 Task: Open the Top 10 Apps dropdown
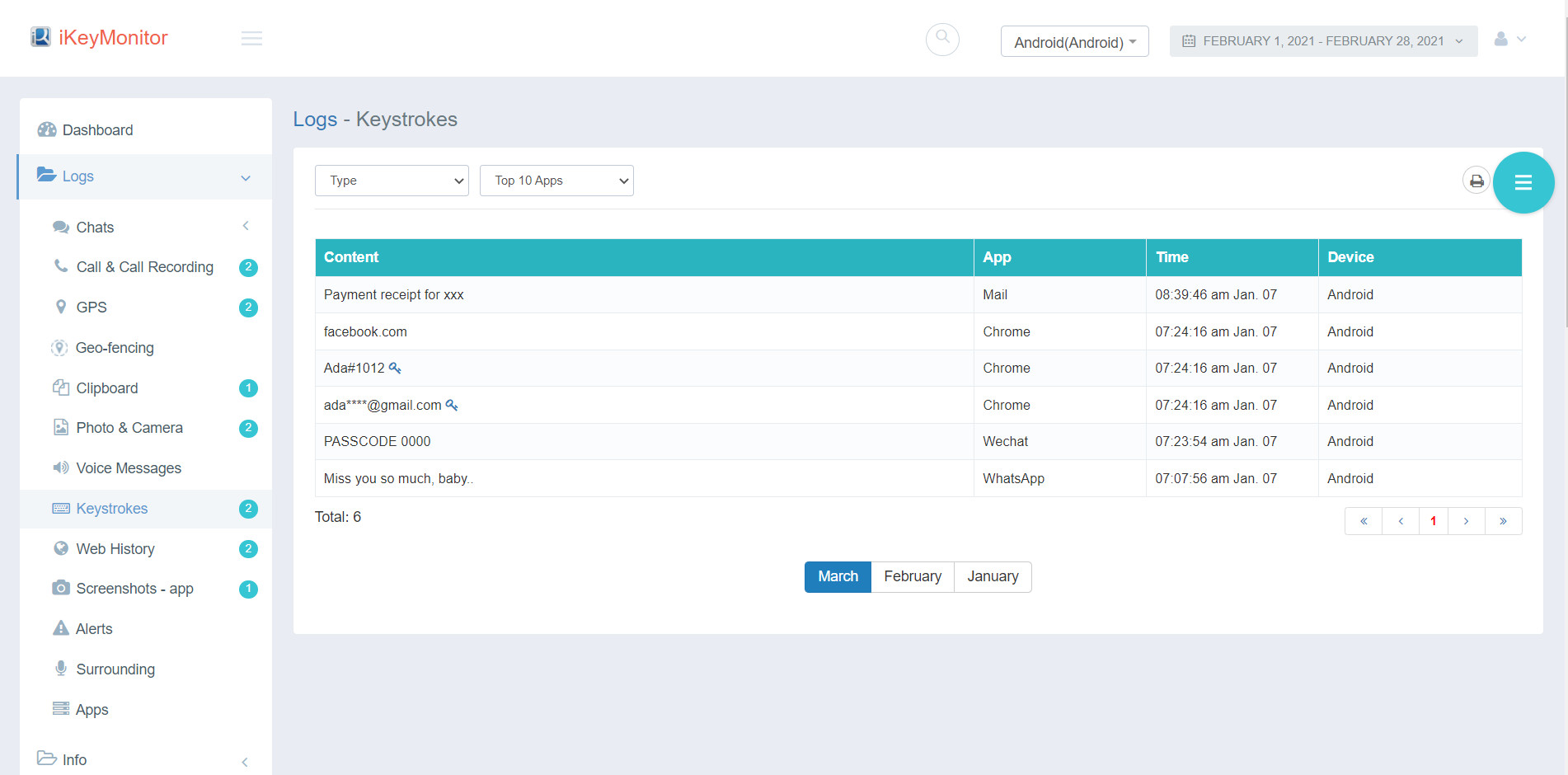(x=556, y=181)
